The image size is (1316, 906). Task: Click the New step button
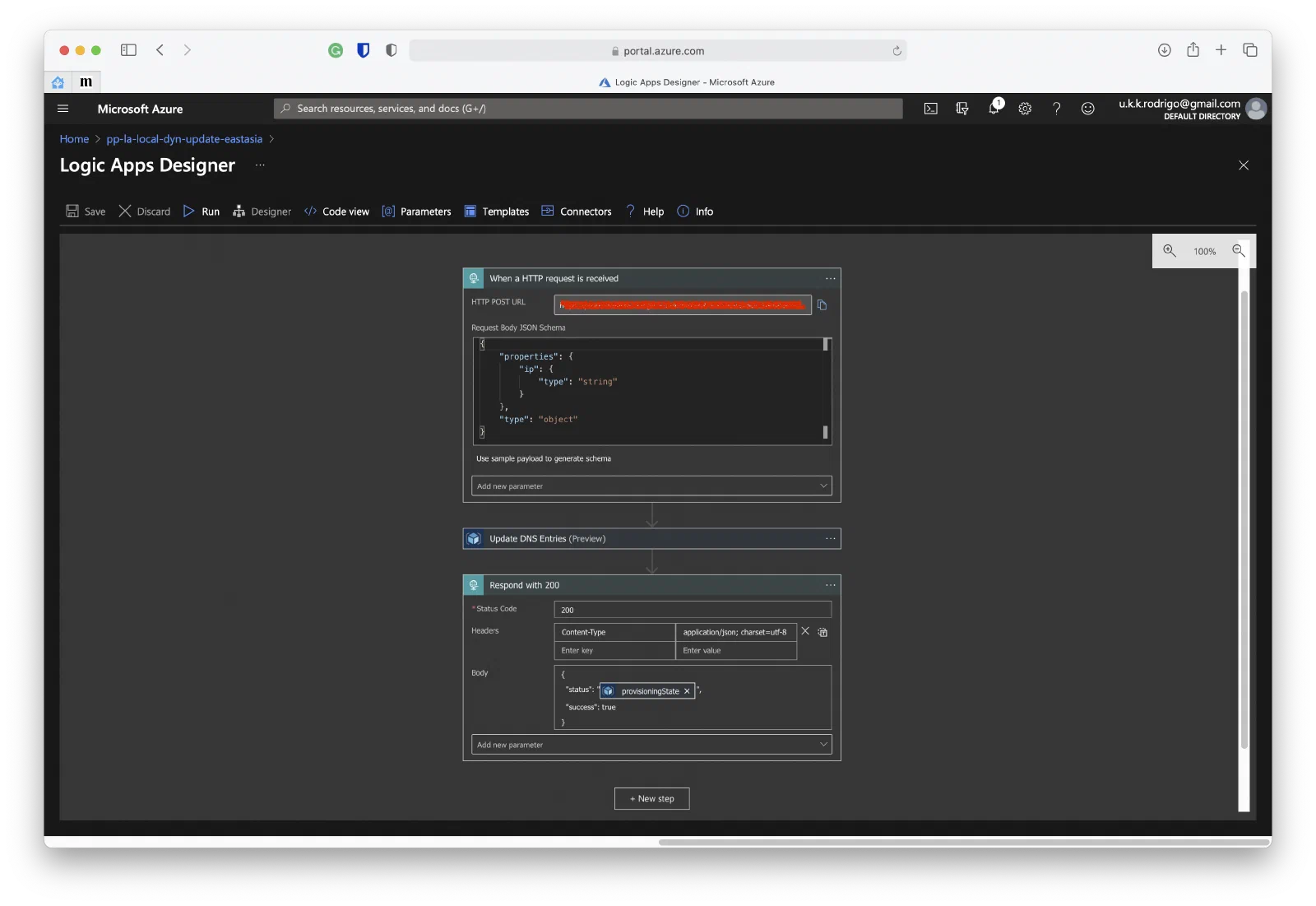[652, 798]
